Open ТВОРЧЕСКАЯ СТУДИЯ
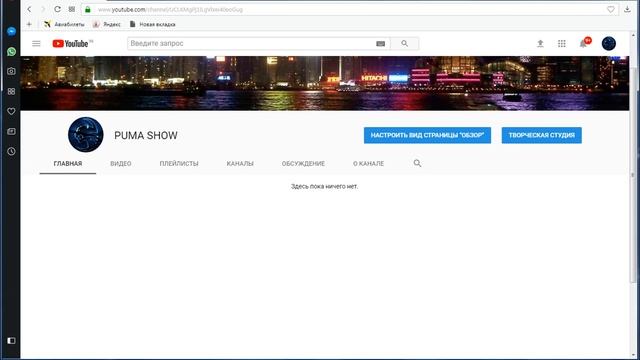Viewport: 640px width, 360px height. [542, 135]
